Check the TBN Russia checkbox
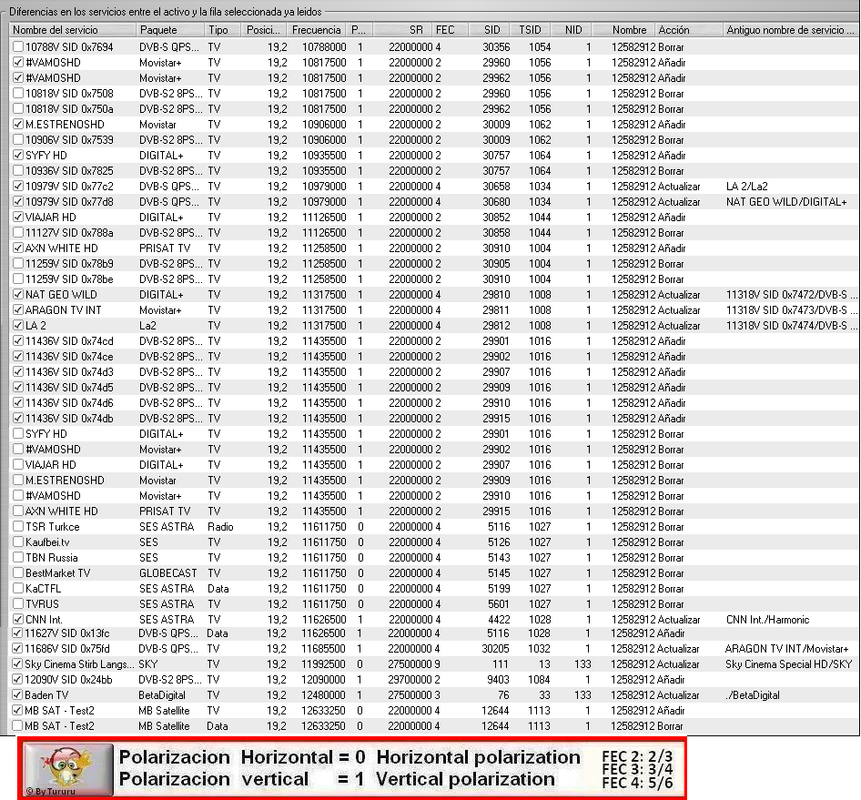Screen dimensions: 861x800 point(18,558)
